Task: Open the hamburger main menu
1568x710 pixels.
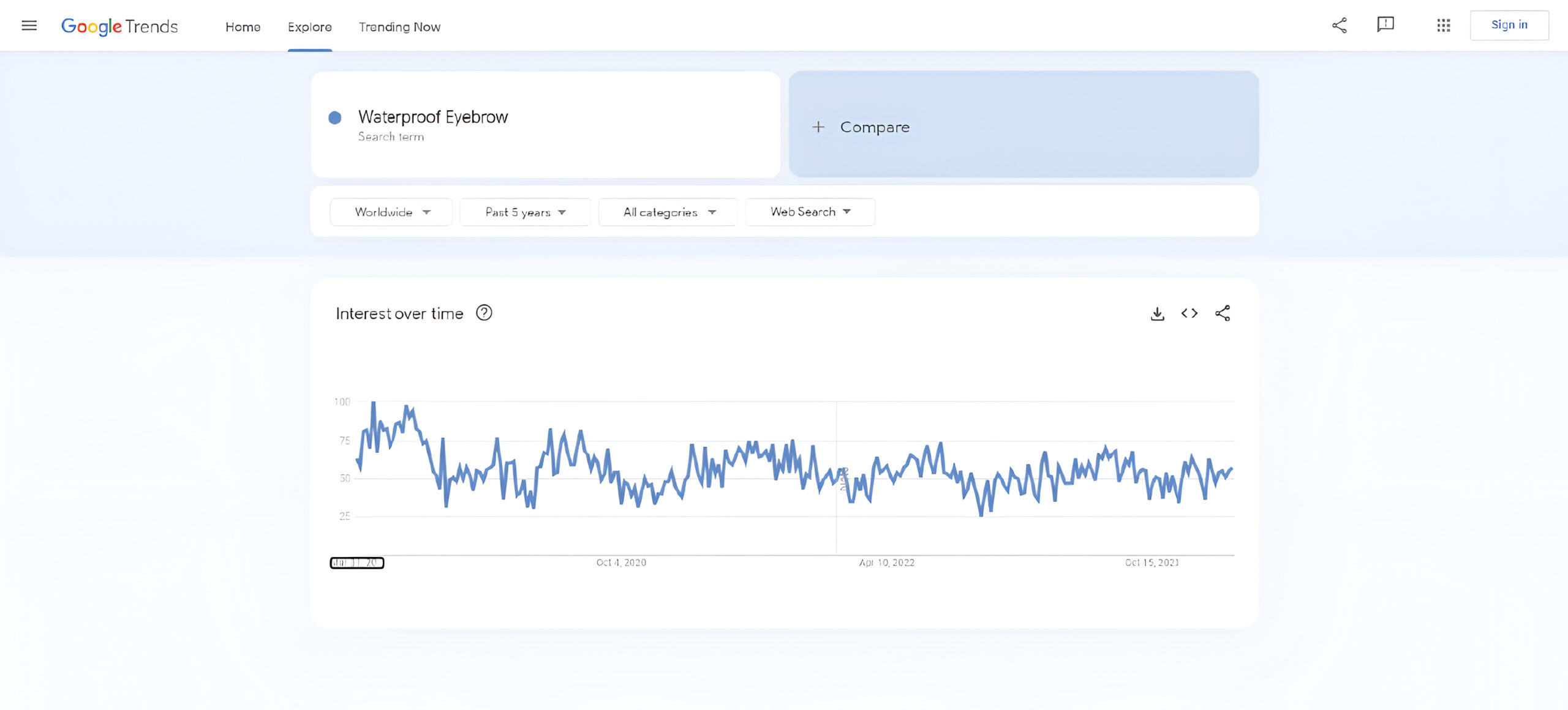Action: (x=29, y=26)
